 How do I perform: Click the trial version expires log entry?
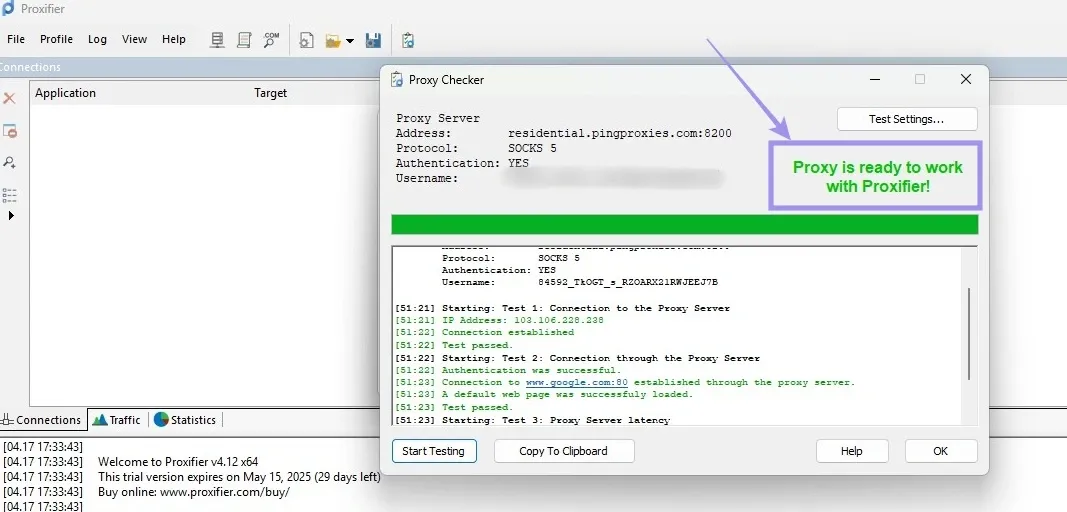[x=239, y=477]
